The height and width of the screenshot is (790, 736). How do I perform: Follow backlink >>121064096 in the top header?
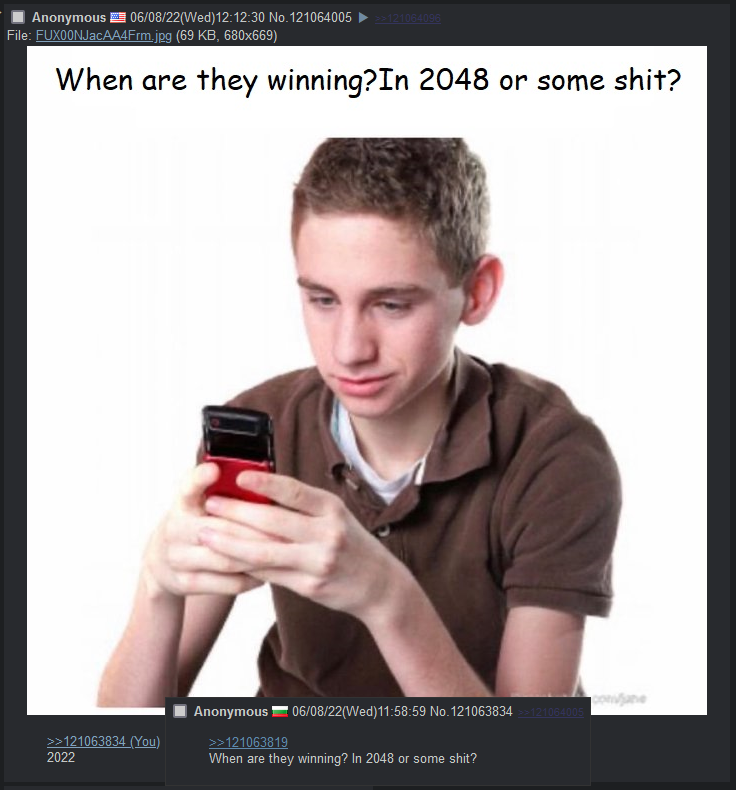pyautogui.click(x=408, y=19)
